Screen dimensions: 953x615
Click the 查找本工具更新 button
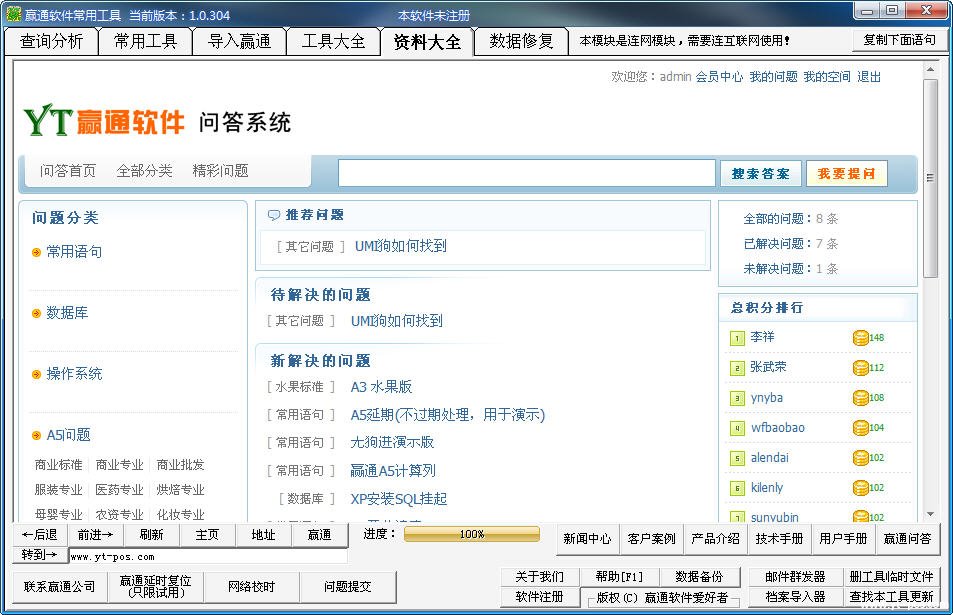click(891, 597)
